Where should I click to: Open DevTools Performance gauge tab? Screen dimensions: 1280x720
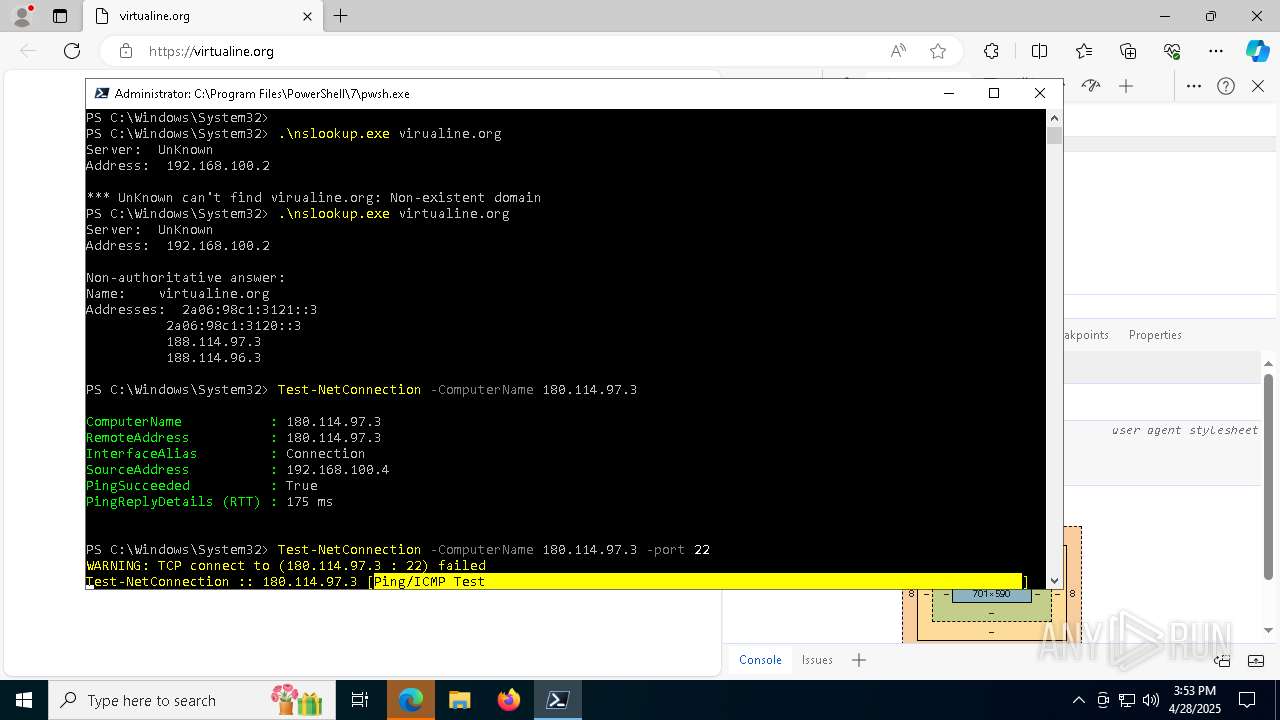pyautogui.click(x=1091, y=86)
